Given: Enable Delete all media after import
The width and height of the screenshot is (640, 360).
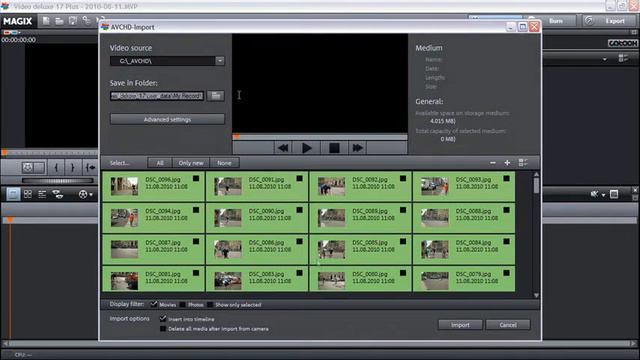Looking at the screenshot, I should tap(163, 329).
